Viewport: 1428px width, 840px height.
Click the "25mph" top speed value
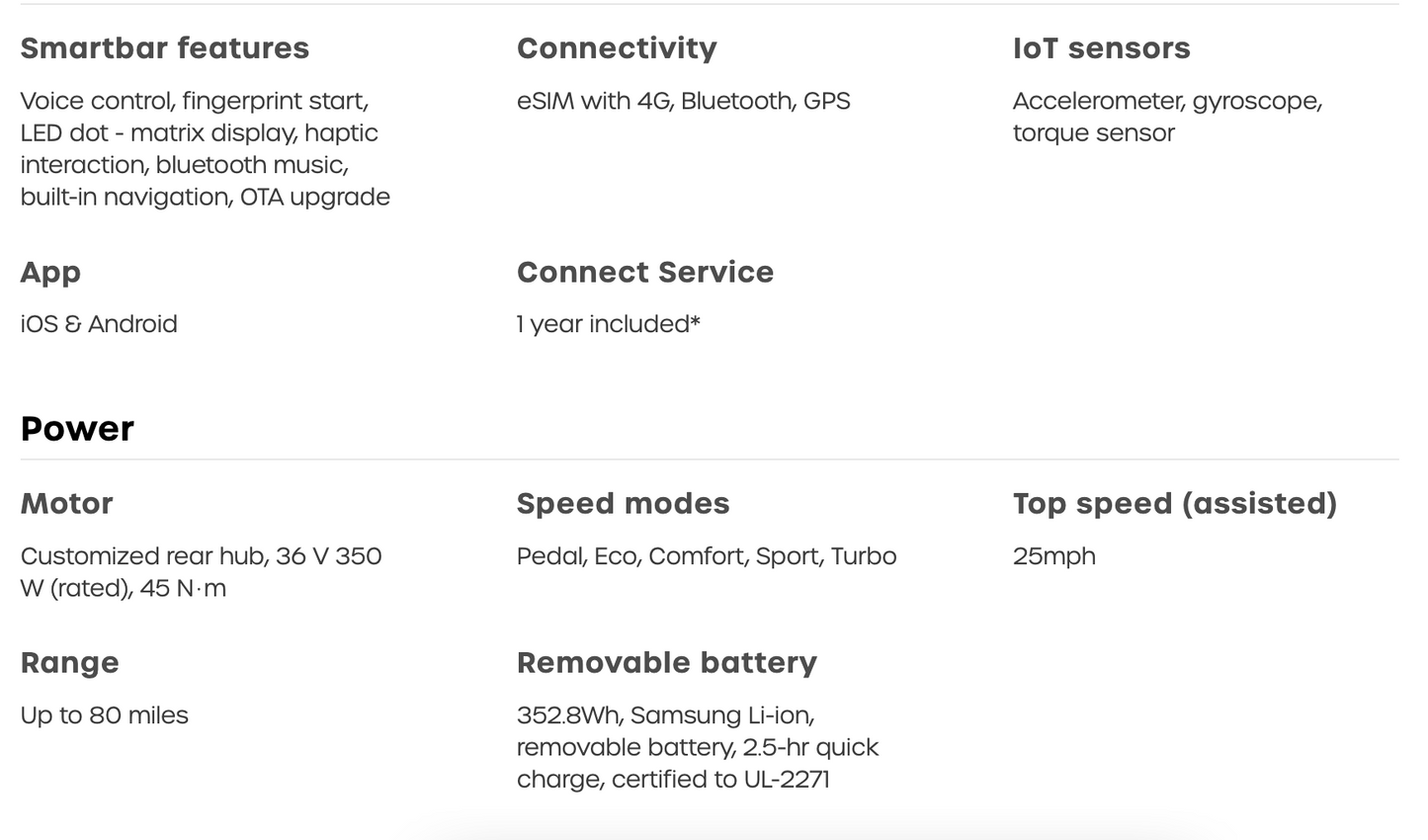[x=1053, y=556]
